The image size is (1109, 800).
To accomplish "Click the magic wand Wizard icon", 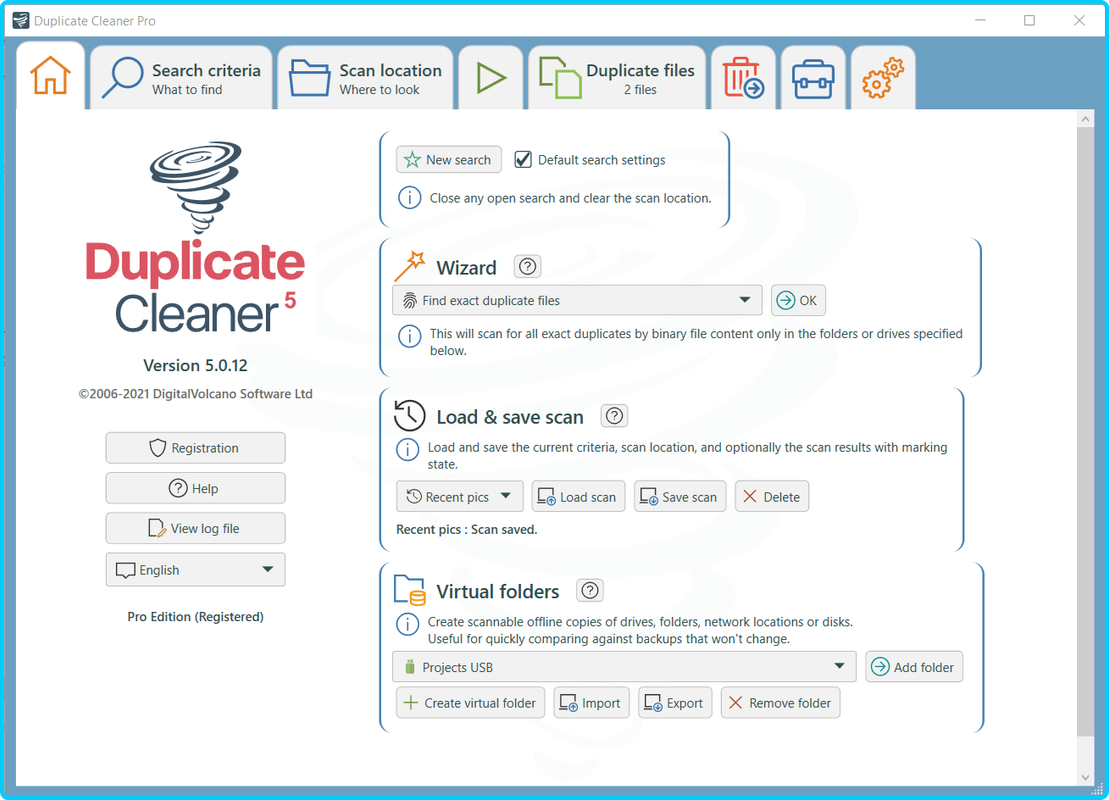I will pyautogui.click(x=410, y=266).
